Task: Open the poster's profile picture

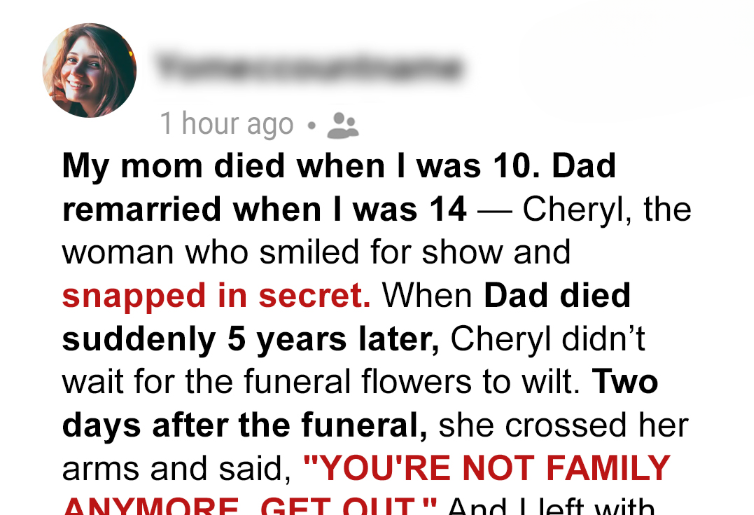Action: pyautogui.click(x=89, y=71)
